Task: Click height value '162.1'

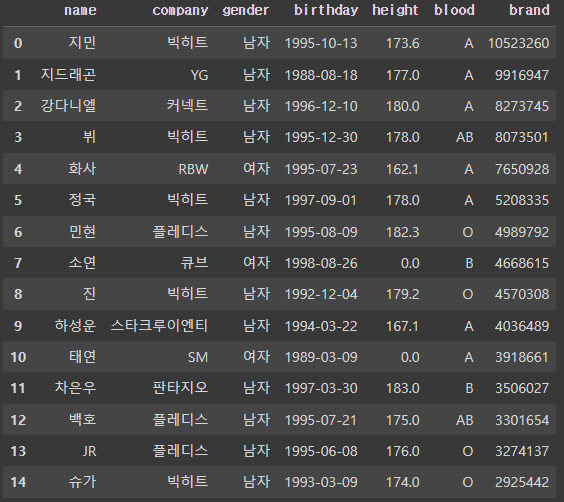Action: click(x=402, y=169)
